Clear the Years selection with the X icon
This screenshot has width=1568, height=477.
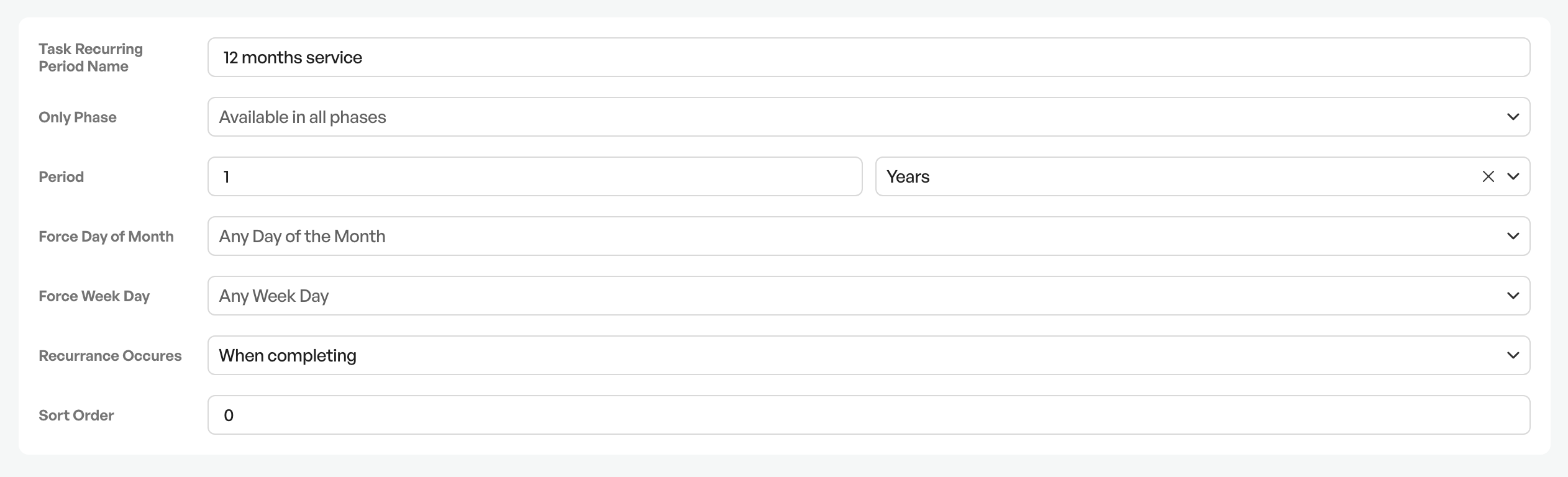[x=1488, y=176]
